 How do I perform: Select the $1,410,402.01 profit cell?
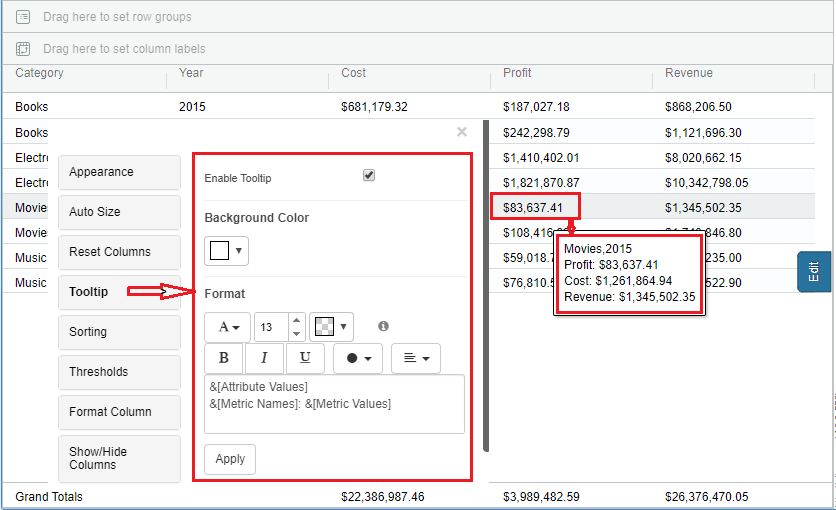(x=541, y=158)
